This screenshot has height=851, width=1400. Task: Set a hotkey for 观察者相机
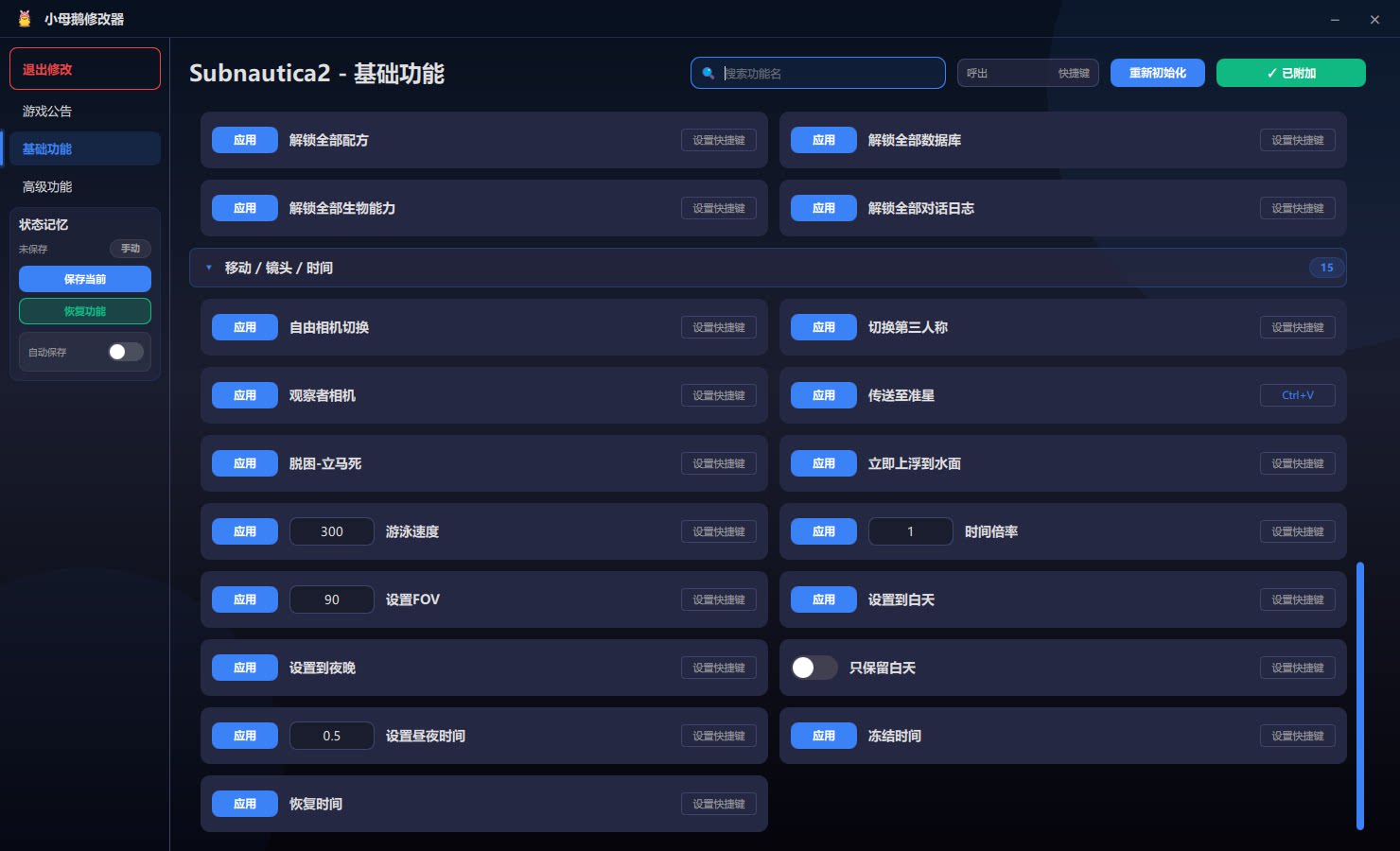[719, 395]
